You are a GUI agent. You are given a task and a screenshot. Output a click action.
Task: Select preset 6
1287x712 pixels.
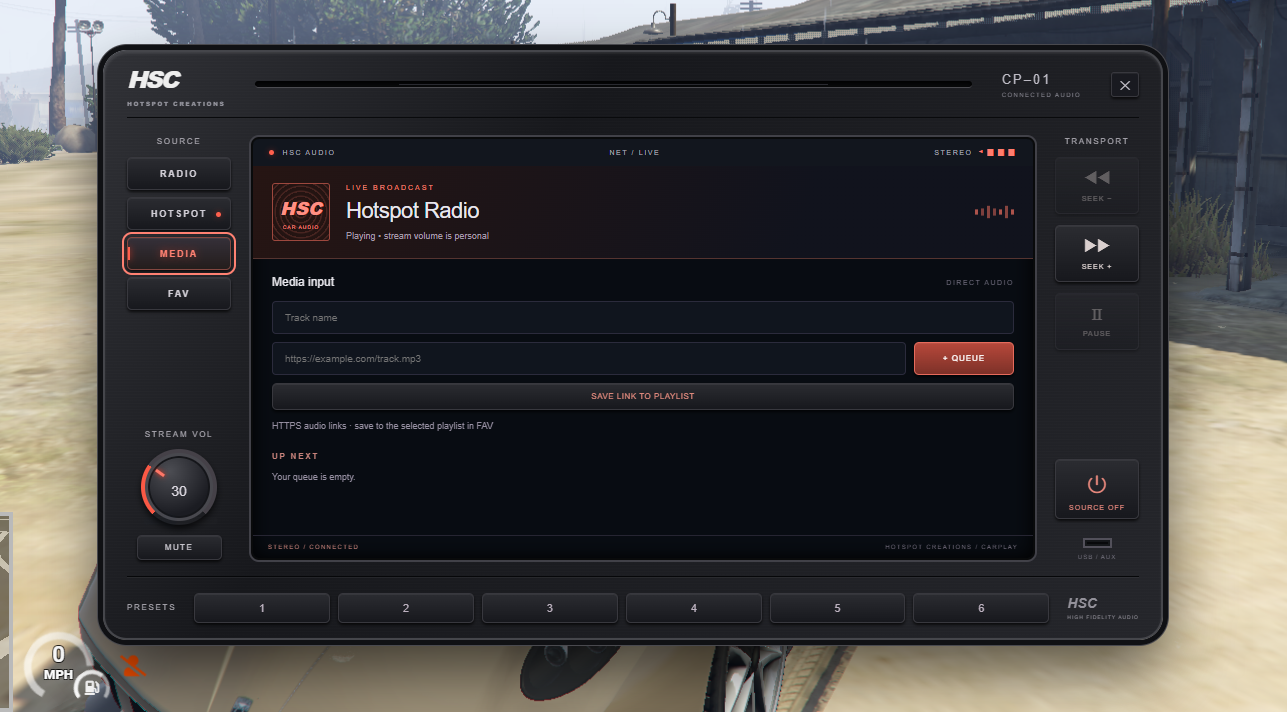[x=981, y=608]
